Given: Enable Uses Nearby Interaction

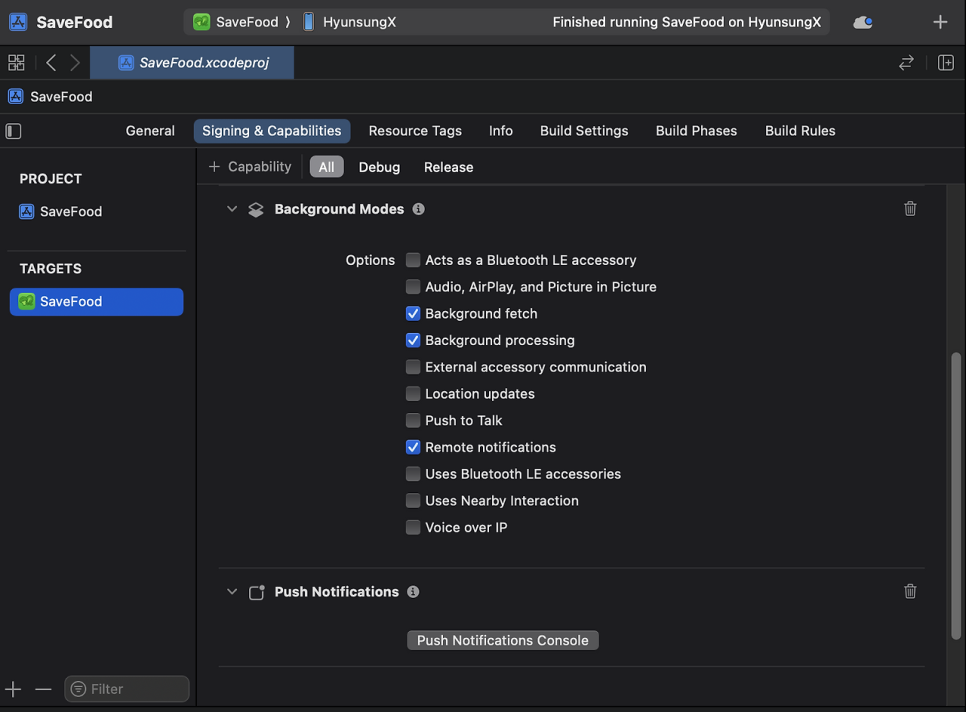Looking at the screenshot, I should [x=413, y=501].
